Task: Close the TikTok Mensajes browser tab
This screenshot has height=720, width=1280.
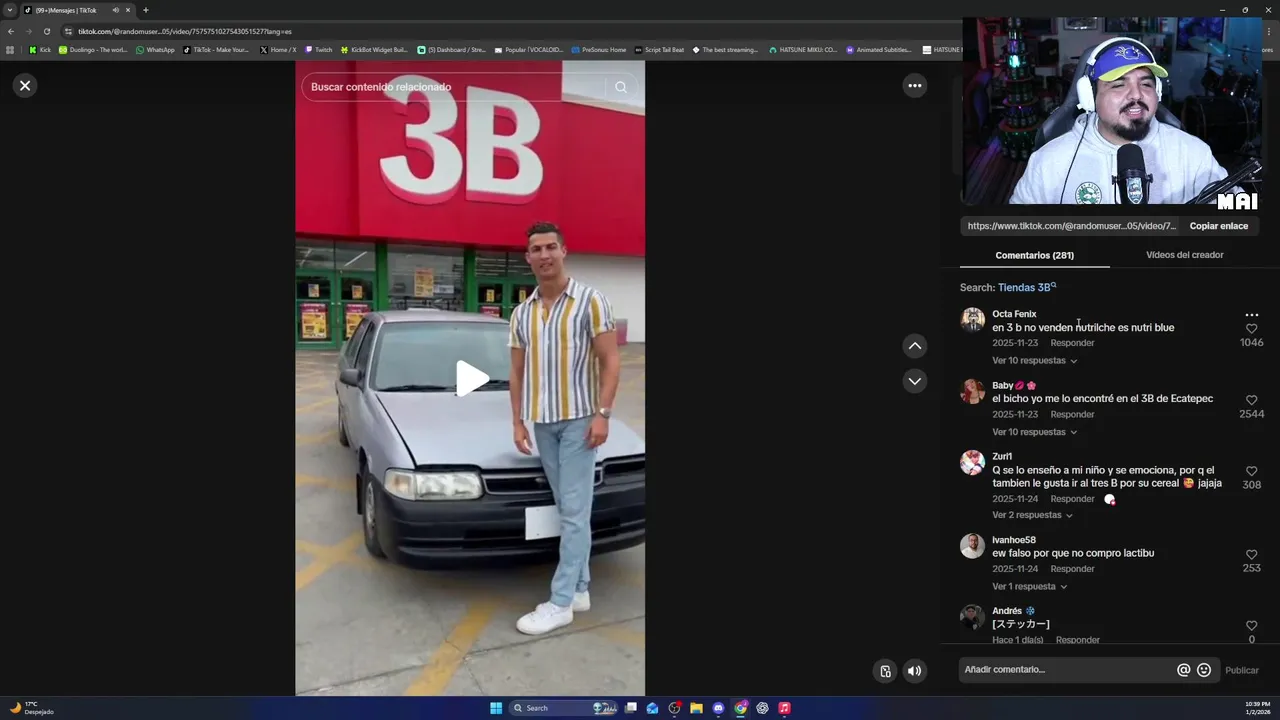Action: 128,10
